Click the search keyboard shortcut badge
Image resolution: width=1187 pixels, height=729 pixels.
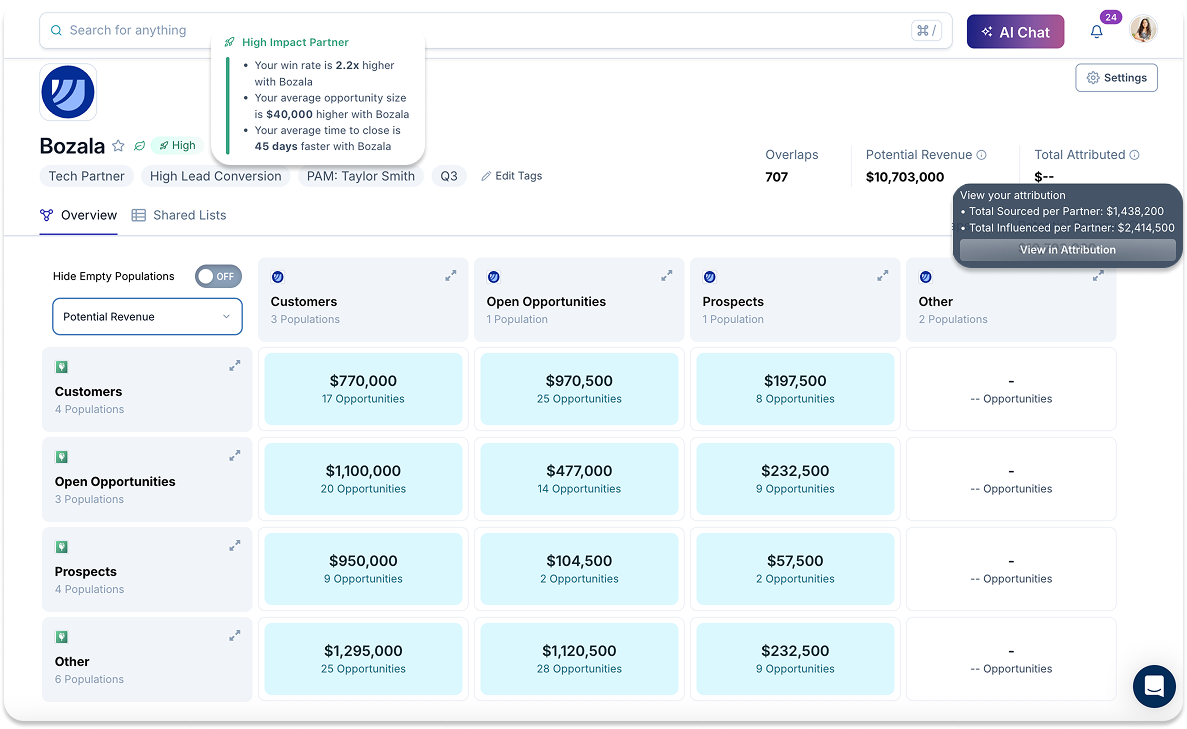(927, 30)
